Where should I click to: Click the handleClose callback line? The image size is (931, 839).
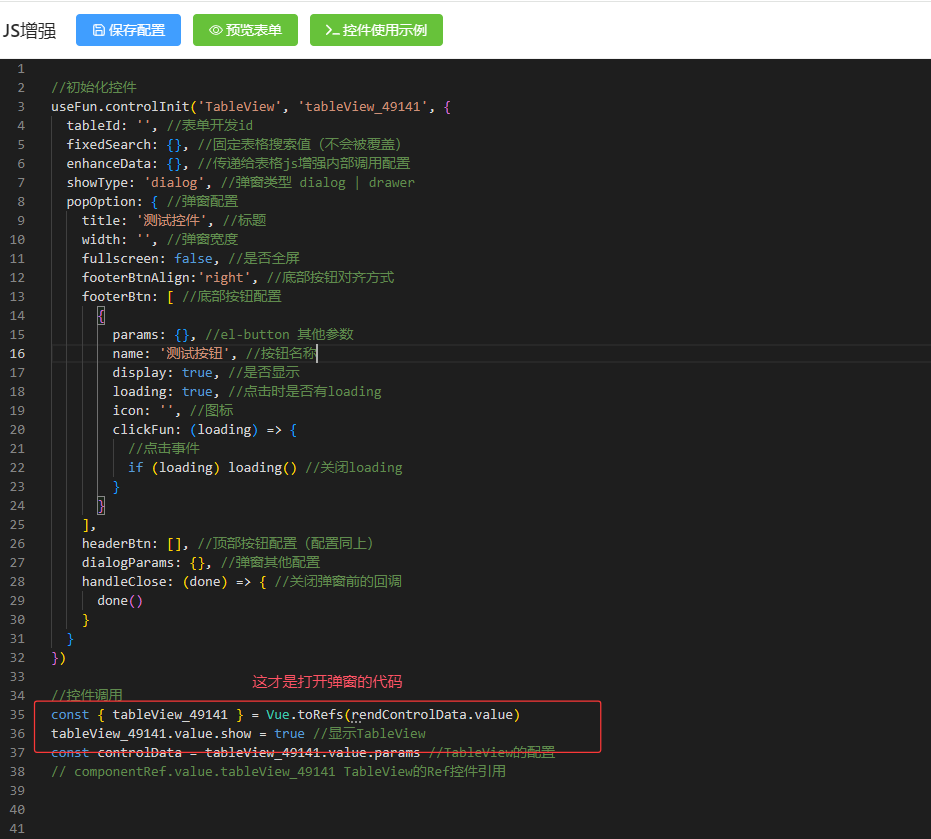coord(242,581)
